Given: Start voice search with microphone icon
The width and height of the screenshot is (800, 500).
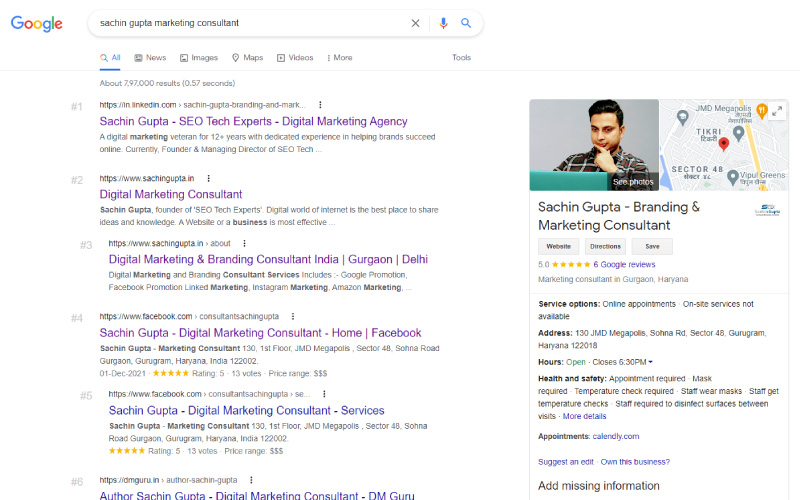Looking at the screenshot, I should [443, 23].
